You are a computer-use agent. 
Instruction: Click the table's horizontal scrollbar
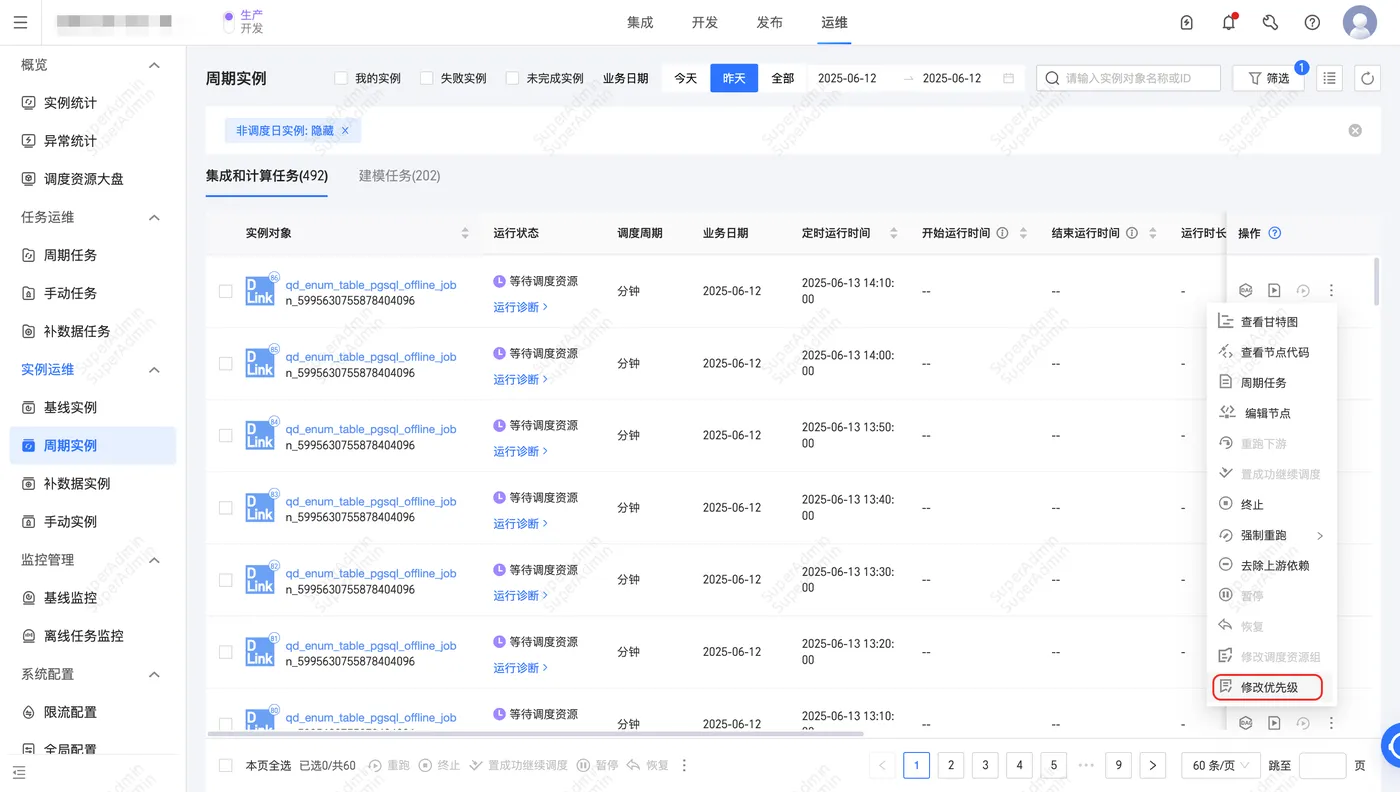(x=535, y=734)
